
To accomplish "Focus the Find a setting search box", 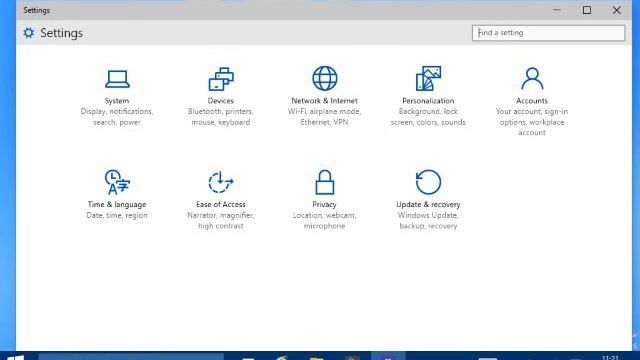I will [548, 33].
